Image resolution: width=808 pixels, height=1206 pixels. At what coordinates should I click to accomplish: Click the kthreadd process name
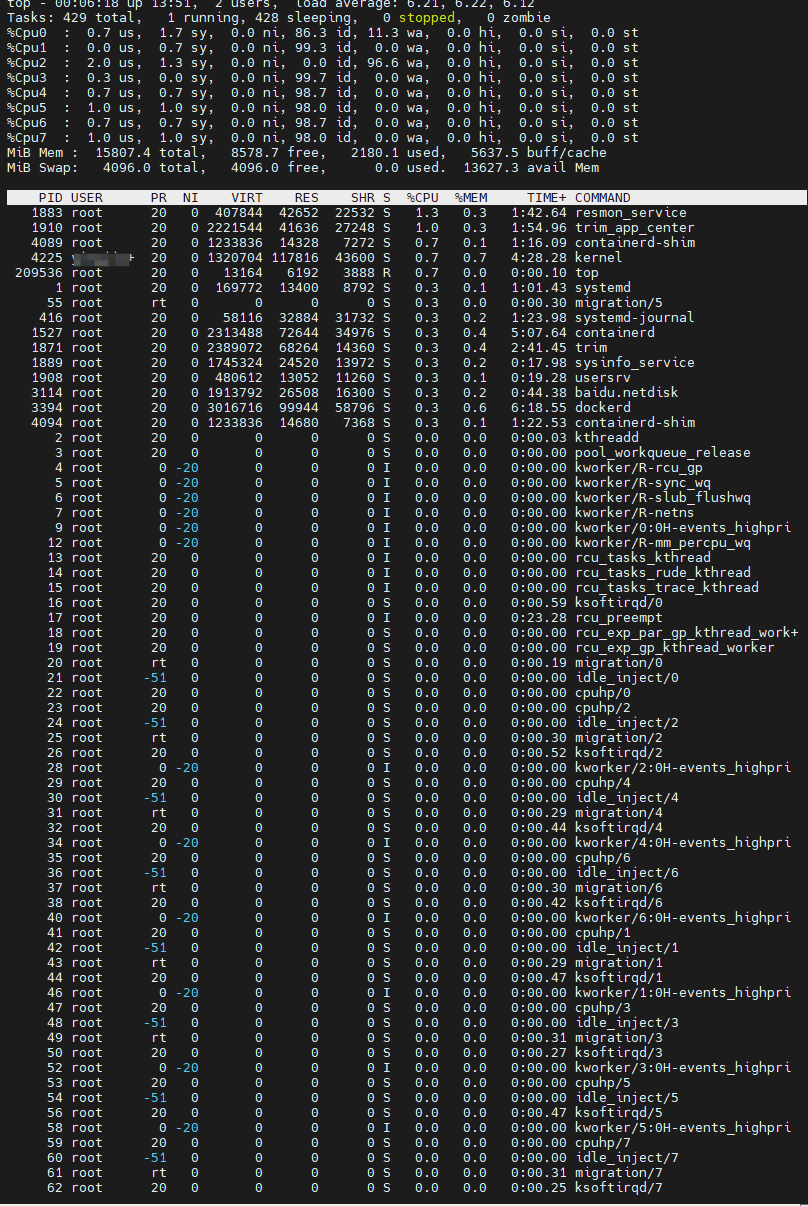607,438
